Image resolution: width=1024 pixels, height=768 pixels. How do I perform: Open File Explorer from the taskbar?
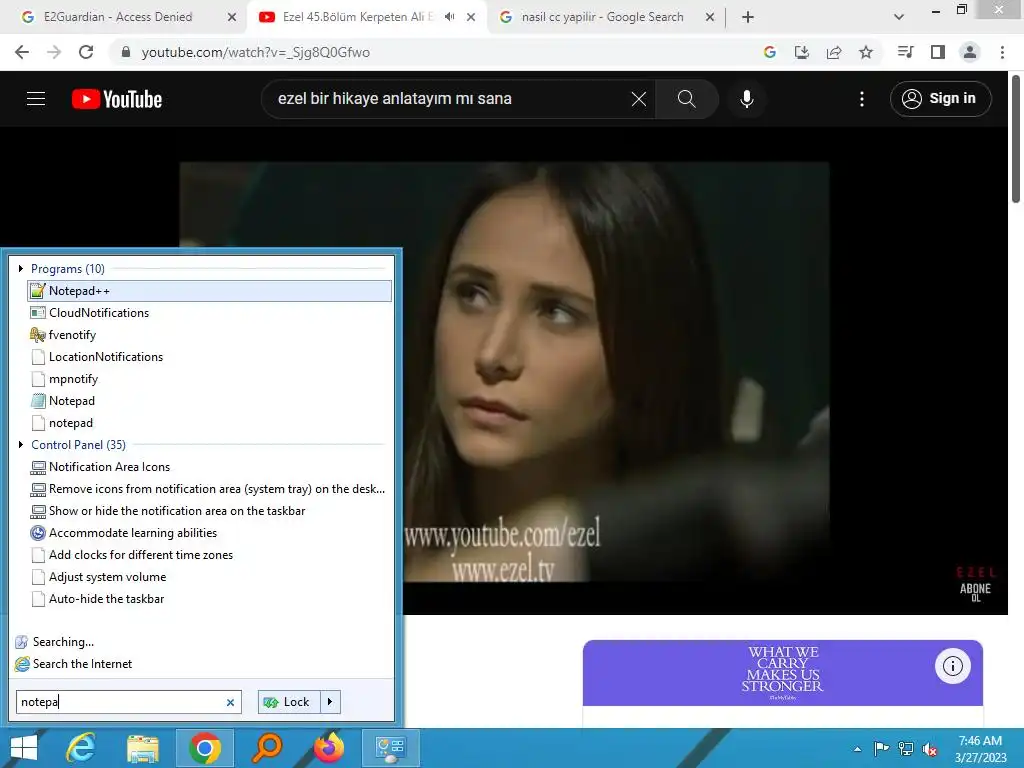(x=143, y=748)
